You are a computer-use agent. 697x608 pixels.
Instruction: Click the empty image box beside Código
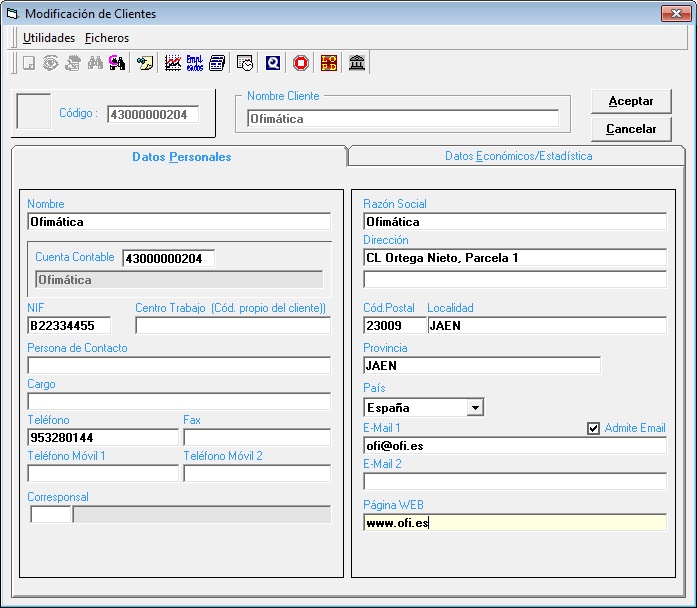34,111
